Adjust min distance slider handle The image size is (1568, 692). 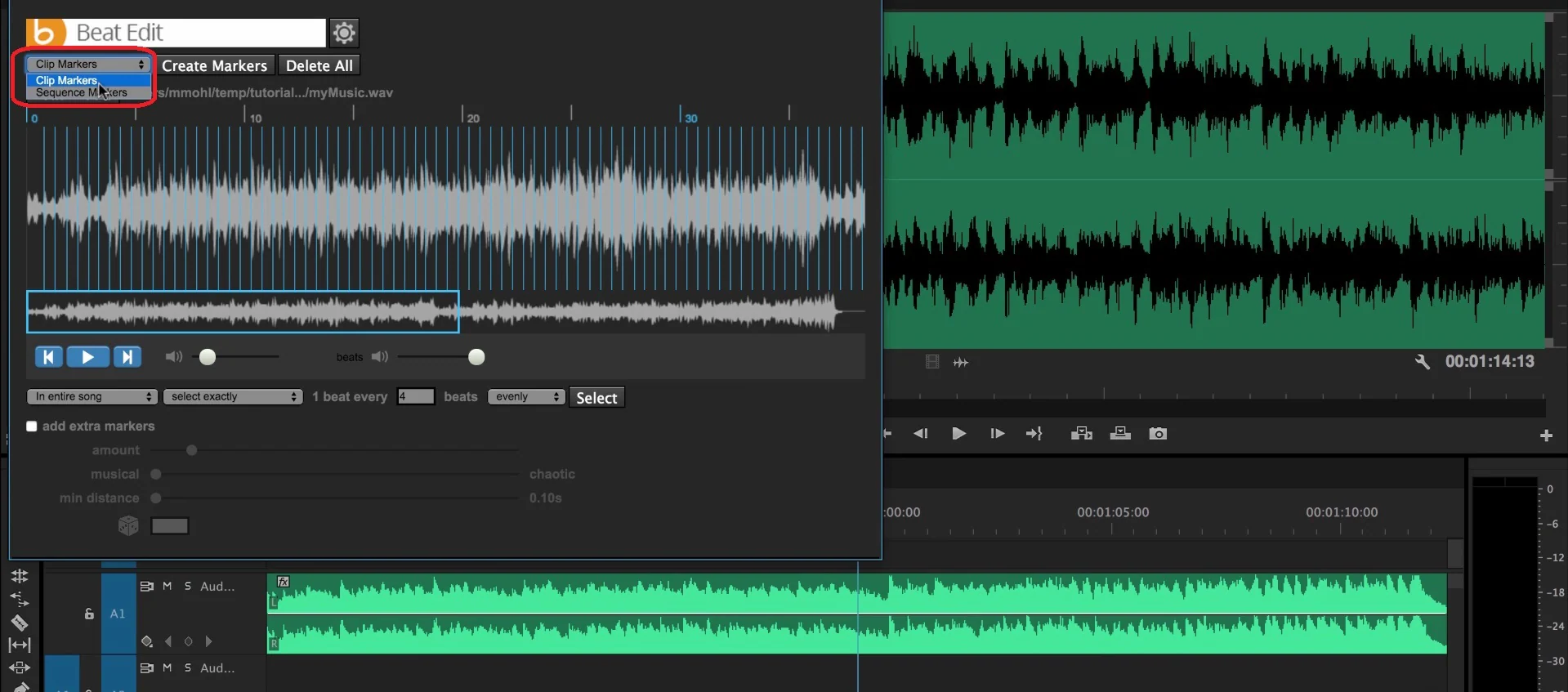click(155, 498)
